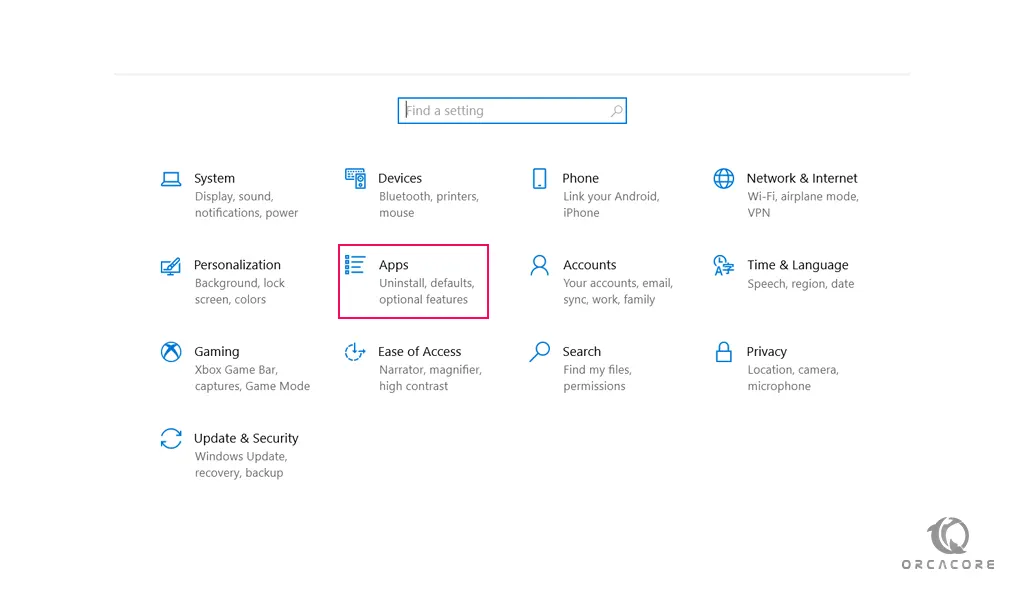Click 'Display, sound, notifications, power' description

tap(246, 205)
